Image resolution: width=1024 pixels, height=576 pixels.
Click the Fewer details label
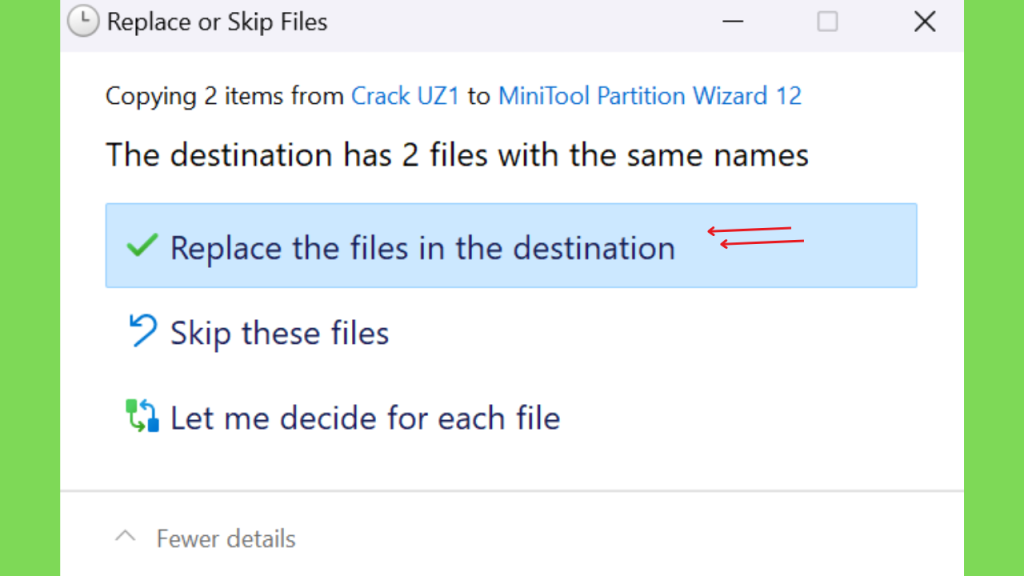(x=226, y=539)
